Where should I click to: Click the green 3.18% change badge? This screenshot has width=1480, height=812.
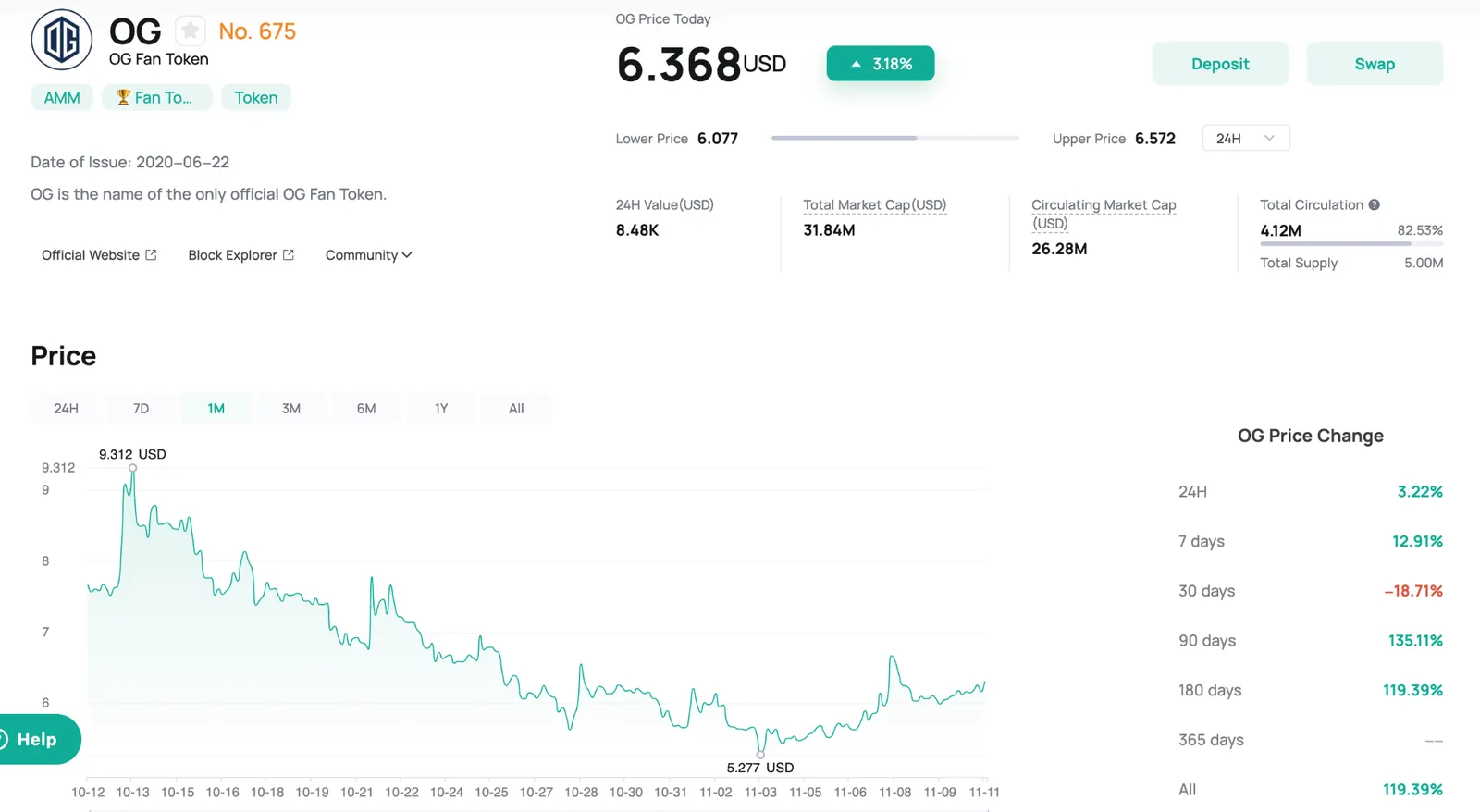[x=881, y=64]
